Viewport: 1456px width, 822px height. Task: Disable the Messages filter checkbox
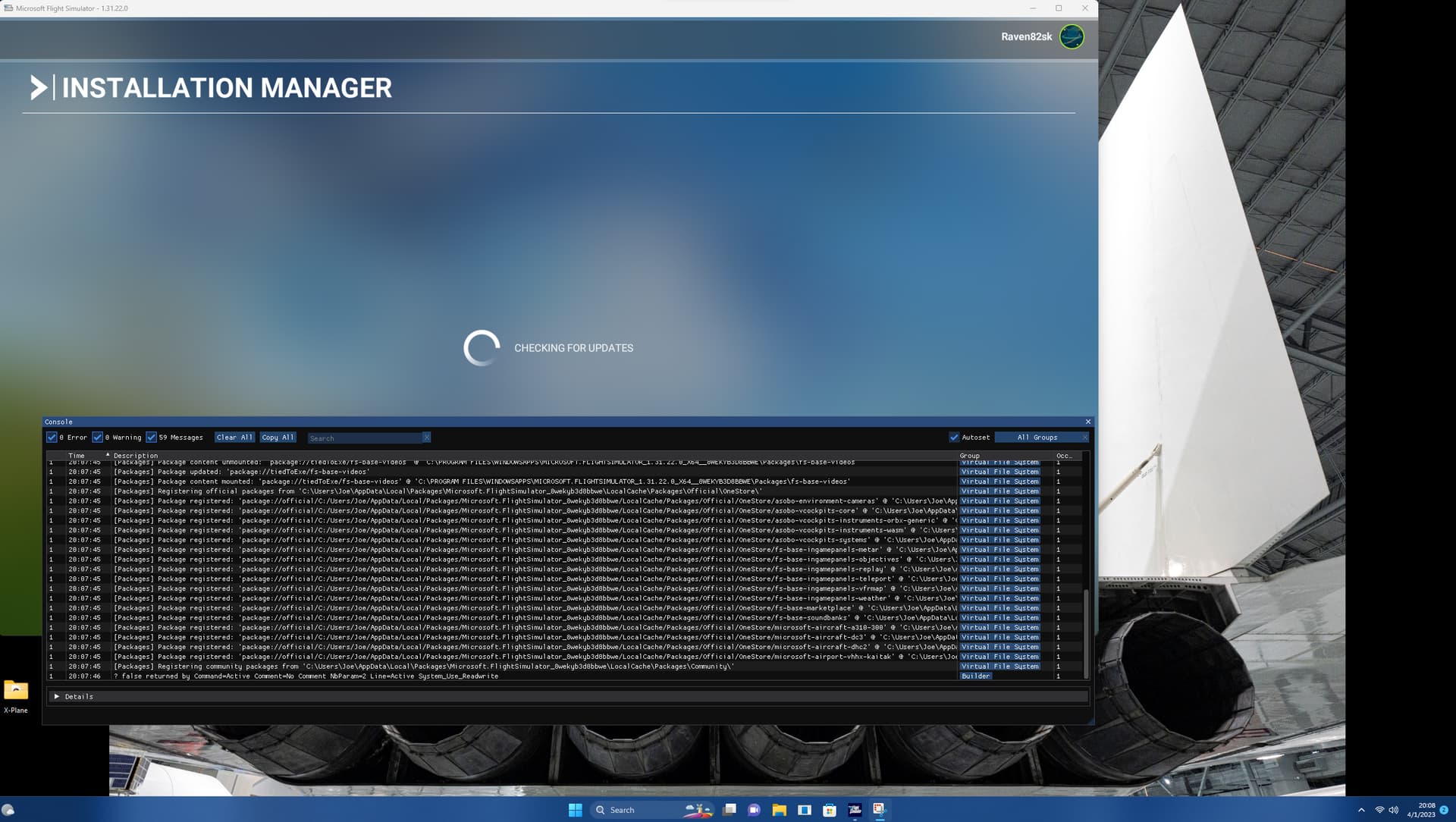click(151, 438)
